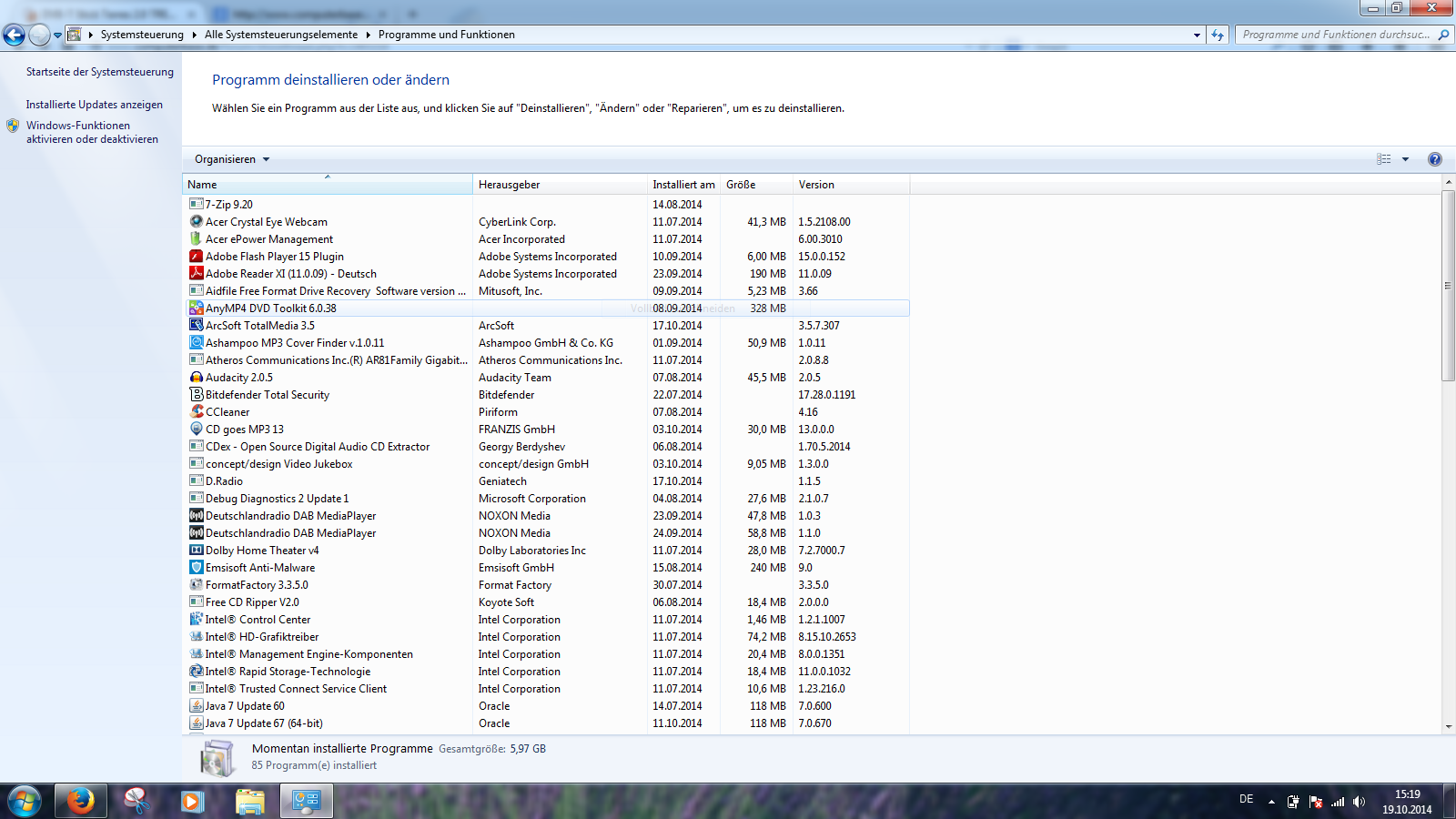Viewport: 1456px width, 819px height.
Task: Open Windows Explorer folder on taskbar
Action: 249,801
